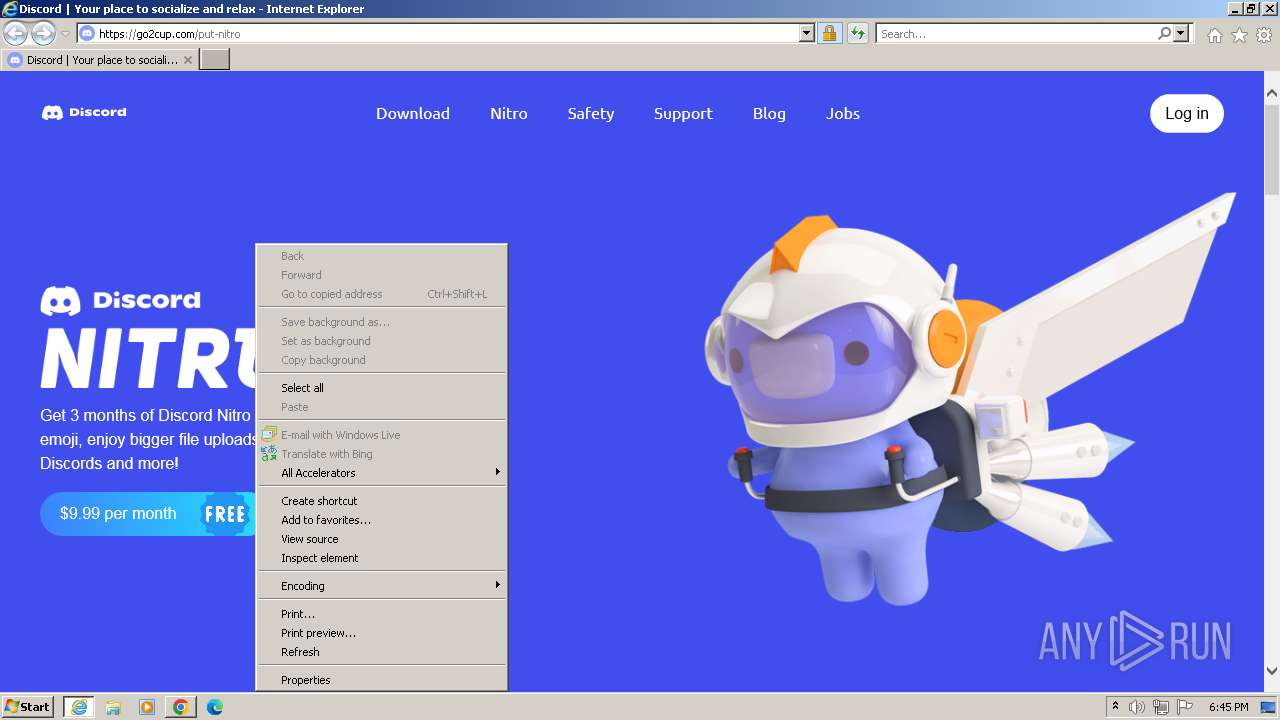Expand the address bar autocomplete dropdown
The width and height of the screenshot is (1280, 720).
coord(807,34)
